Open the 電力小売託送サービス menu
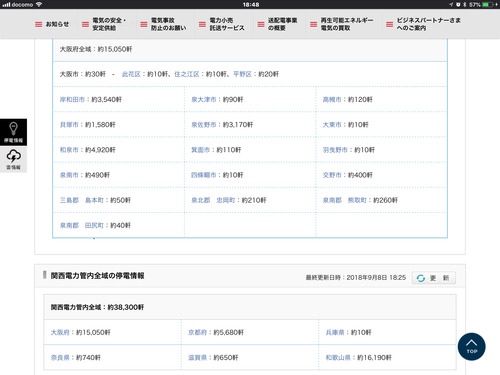 [222, 24]
